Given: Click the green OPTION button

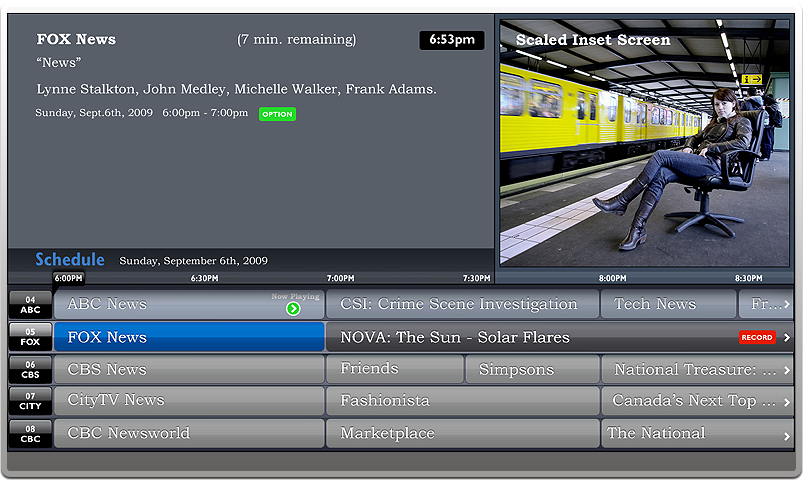Looking at the screenshot, I should (x=277, y=114).
